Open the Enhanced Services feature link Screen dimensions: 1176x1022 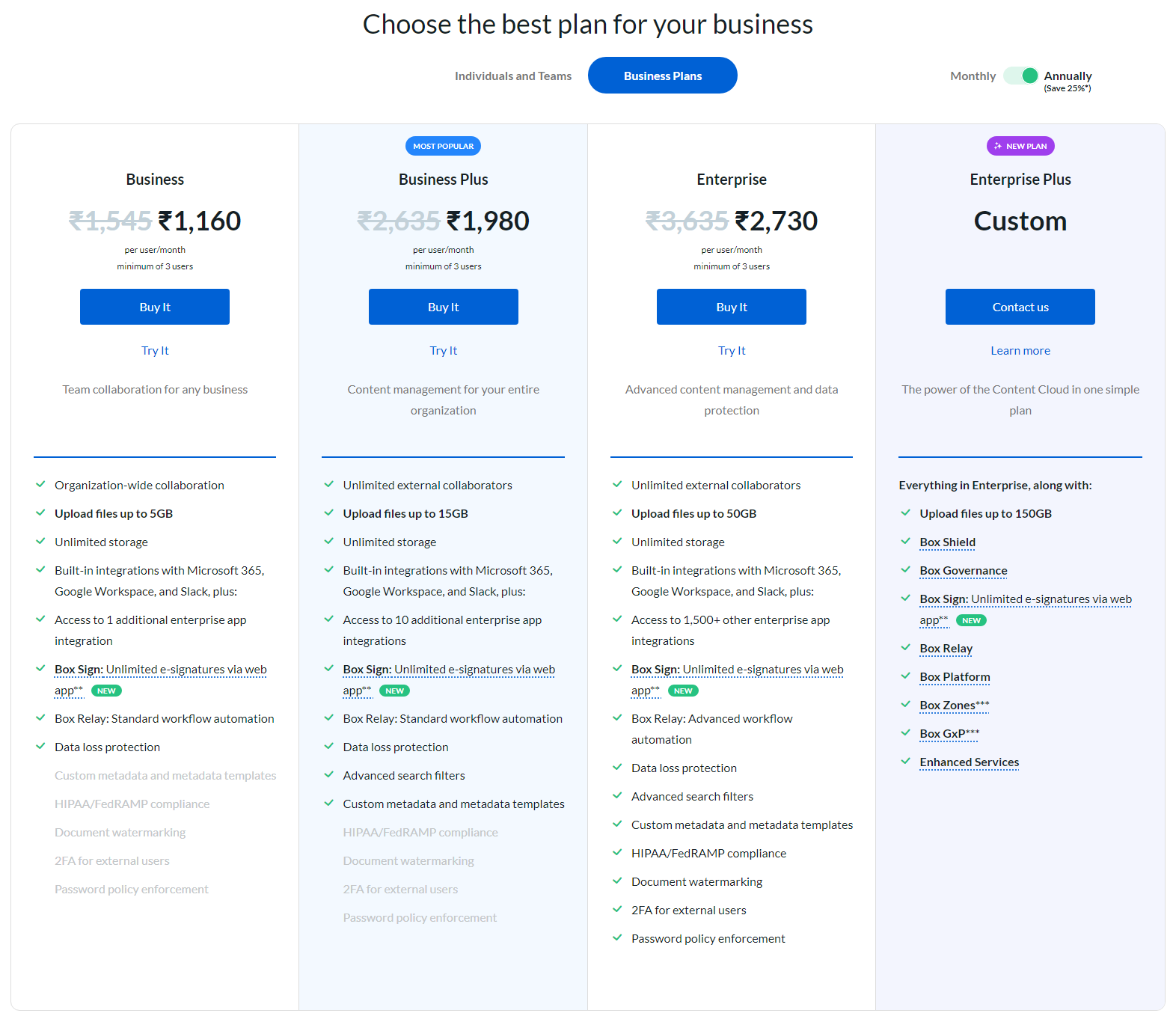coord(970,762)
